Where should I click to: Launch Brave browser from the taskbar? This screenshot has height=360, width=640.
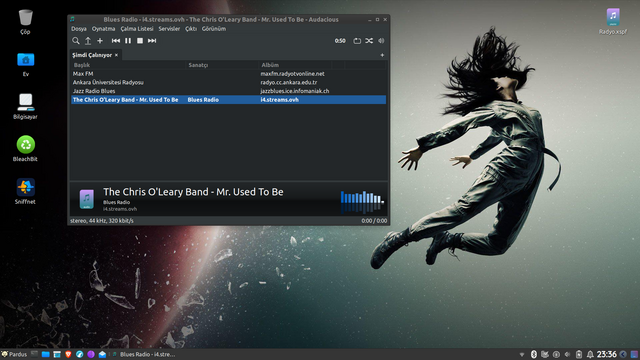pyautogui.click(x=68, y=354)
